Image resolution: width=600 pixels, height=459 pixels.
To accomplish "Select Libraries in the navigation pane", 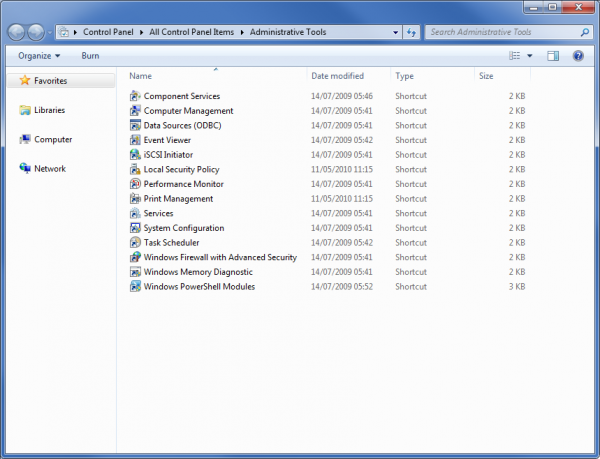I will (x=50, y=110).
